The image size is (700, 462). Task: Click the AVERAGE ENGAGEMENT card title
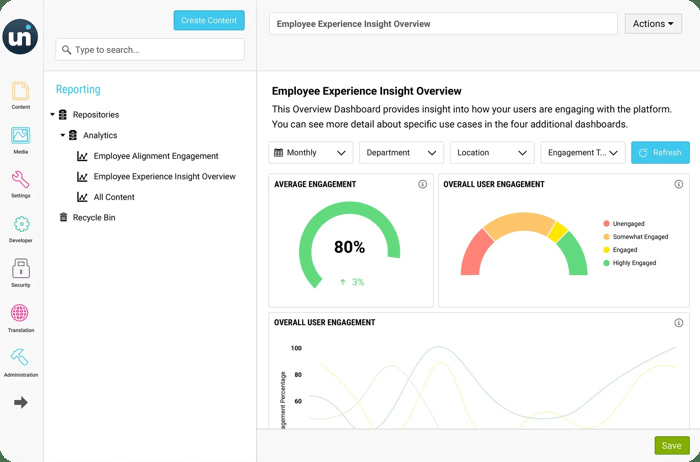tap(315, 184)
